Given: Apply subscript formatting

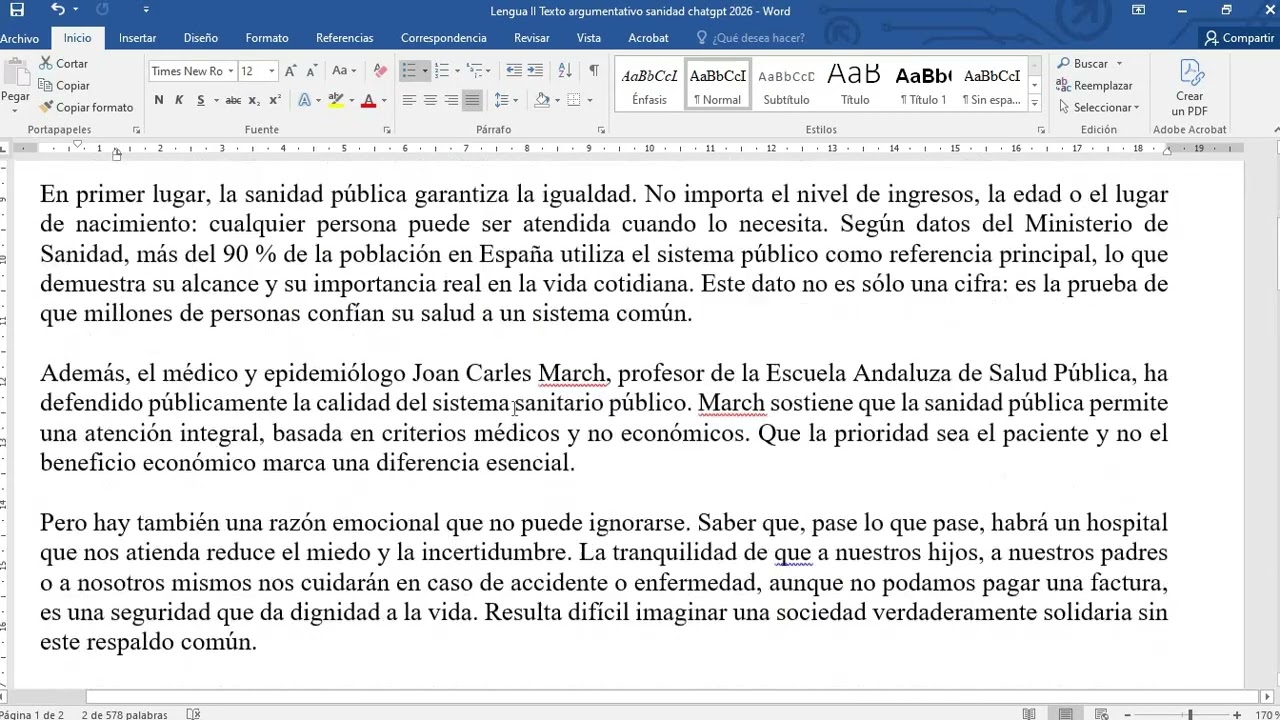Looking at the screenshot, I should pyautogui.click(x=254, y=100).
